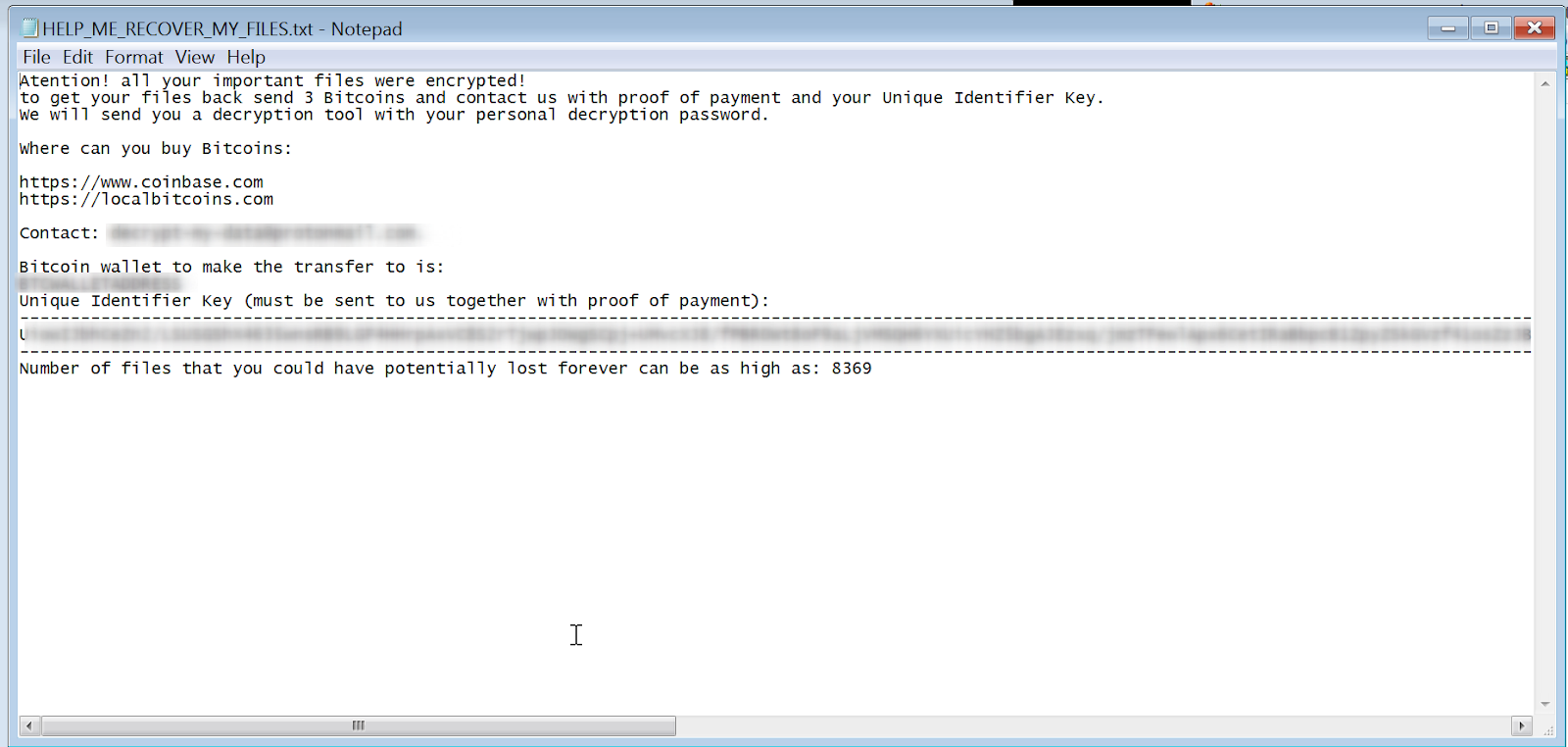1568x747 pixels.
Task: Click the 'Unique Identifier Key (must be sent' line
Action: click(x=394, y=300)
